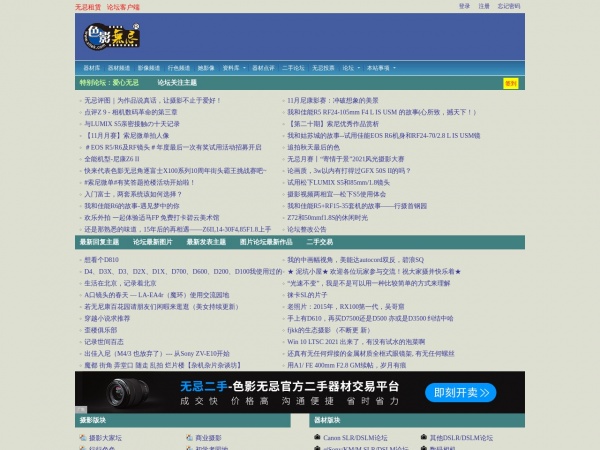Expand the 论坛 dropdown in navigation

pos(350,68)
